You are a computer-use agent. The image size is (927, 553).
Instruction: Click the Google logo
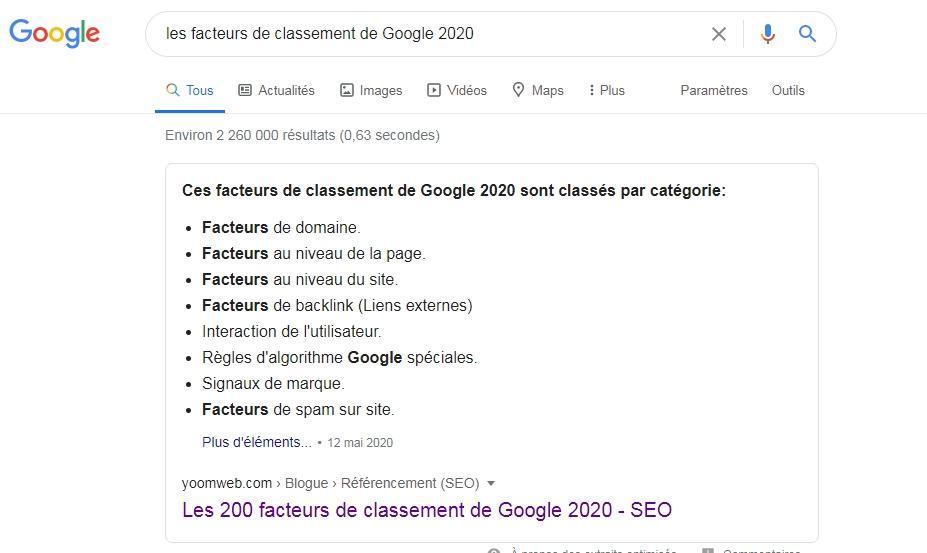tap(55, 33)
